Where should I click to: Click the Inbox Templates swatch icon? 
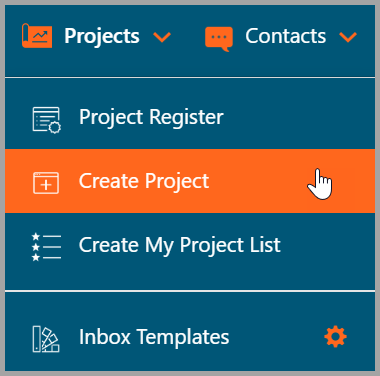46,339
